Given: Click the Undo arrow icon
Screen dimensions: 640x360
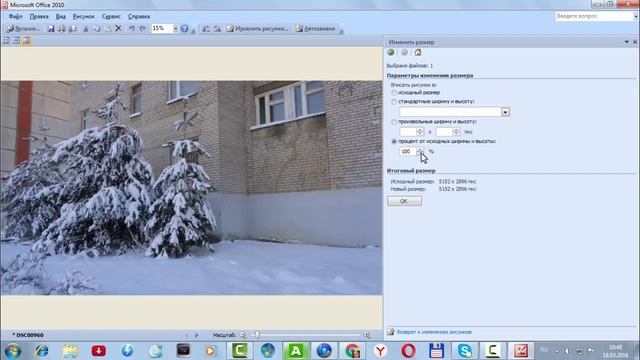Looking at the screenshot, I should tap(132, 29).
